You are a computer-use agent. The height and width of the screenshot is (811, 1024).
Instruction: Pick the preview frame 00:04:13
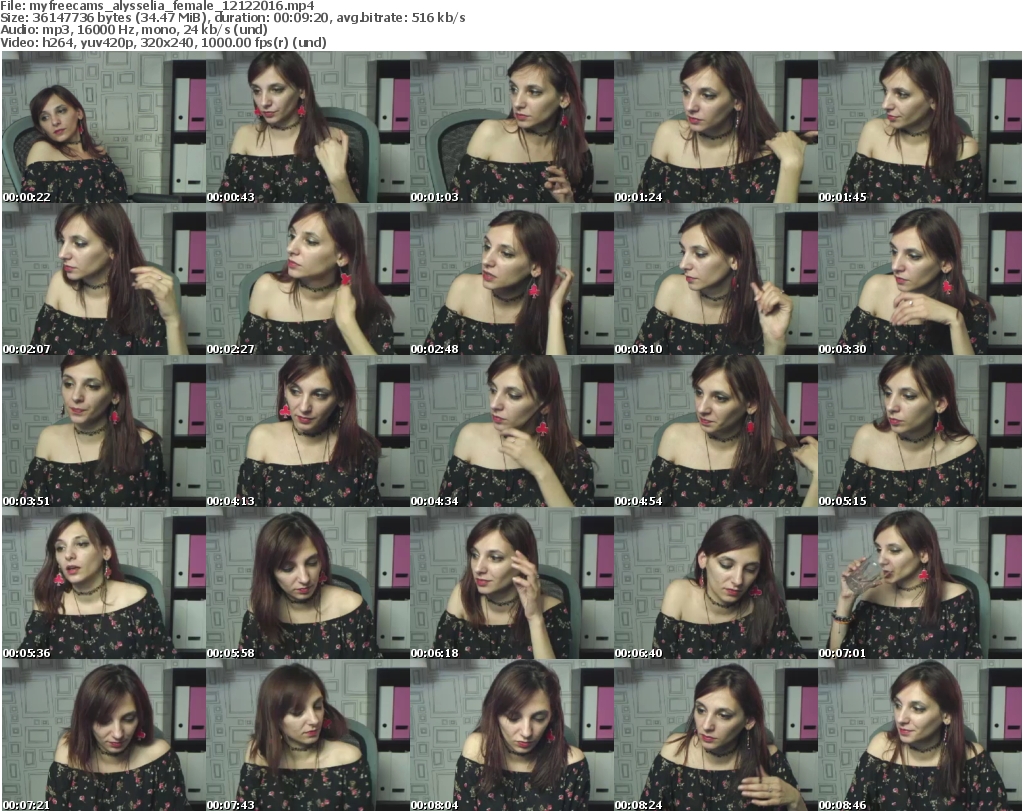(x=308, y=431)
